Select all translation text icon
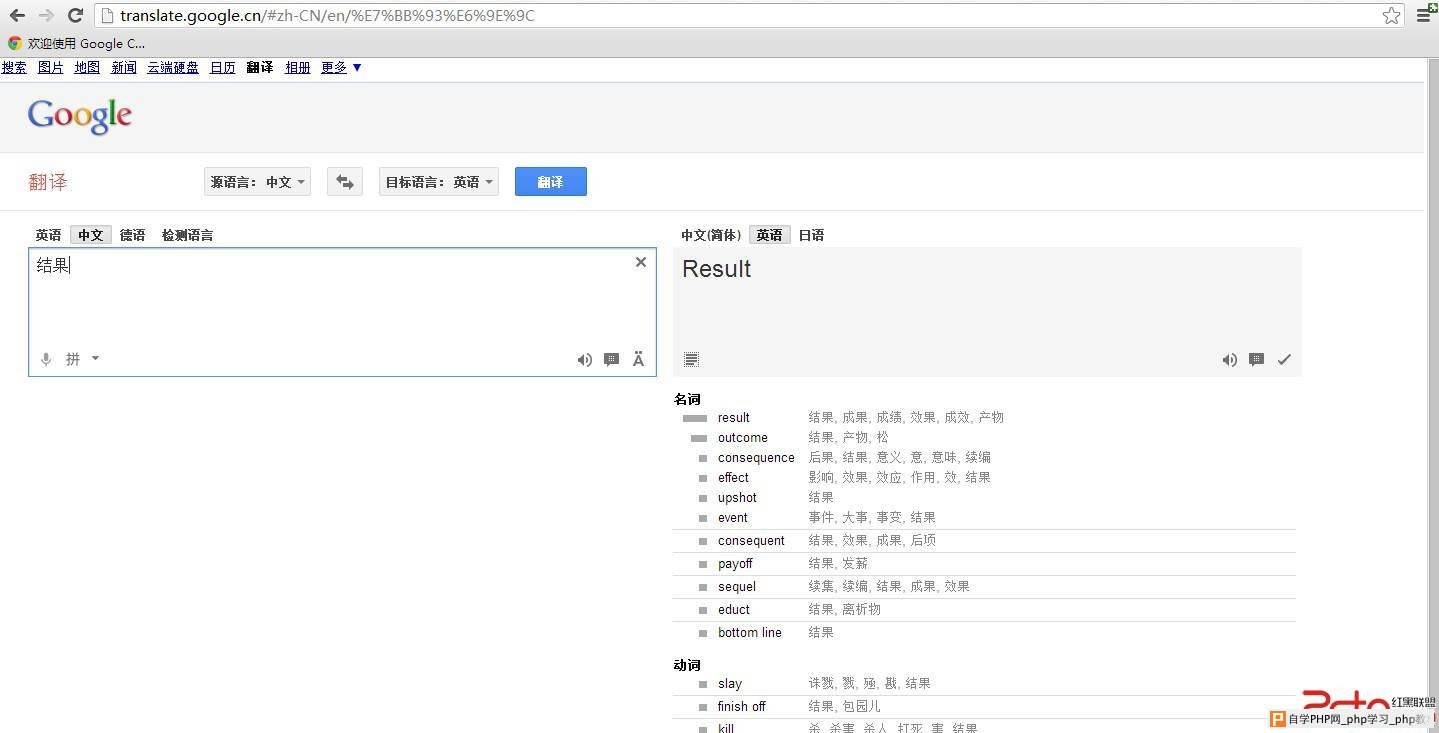1439x733 pixels. (691, 360)
